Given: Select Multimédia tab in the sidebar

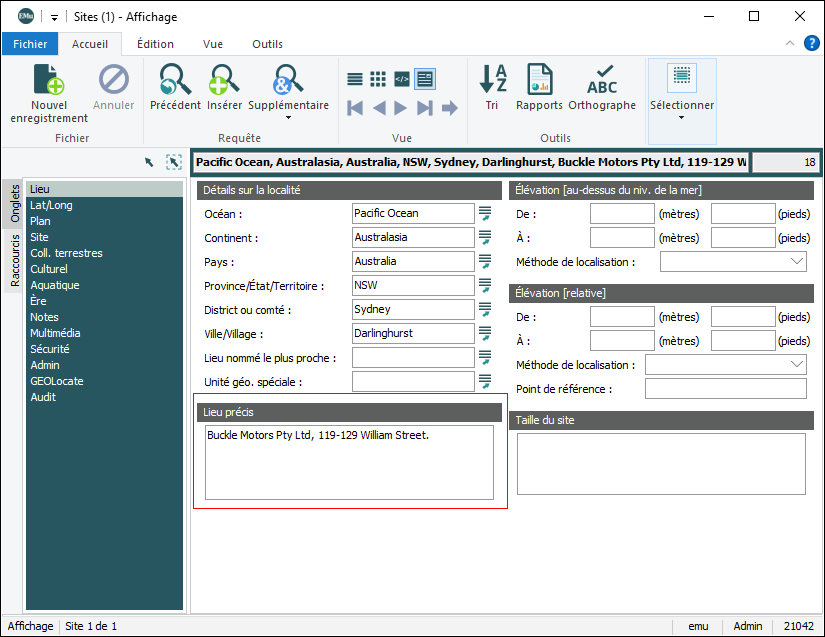Looking at the screenshot, I should (56, 333).
